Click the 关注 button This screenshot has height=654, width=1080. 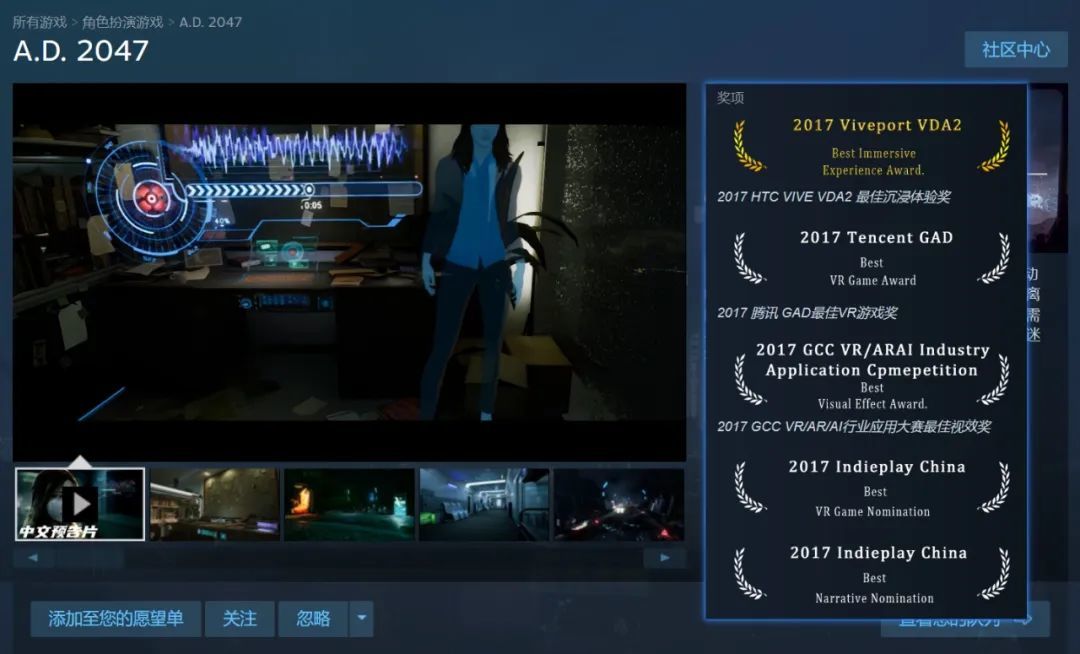(240, 618)
